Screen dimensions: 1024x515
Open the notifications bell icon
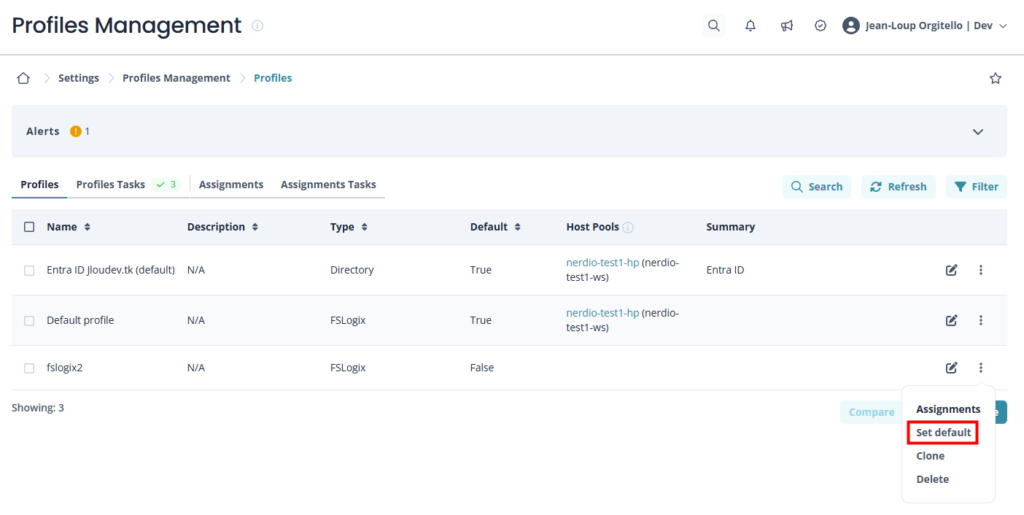(750, 25)
